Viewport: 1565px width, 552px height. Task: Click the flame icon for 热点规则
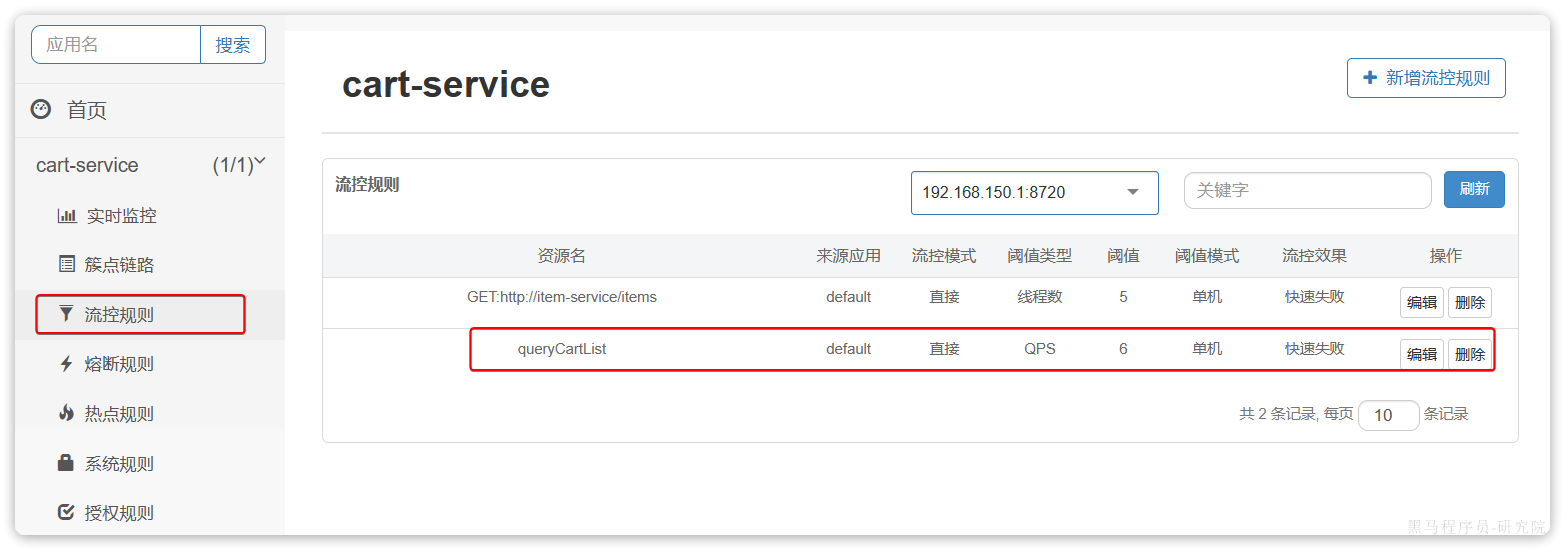67,413
